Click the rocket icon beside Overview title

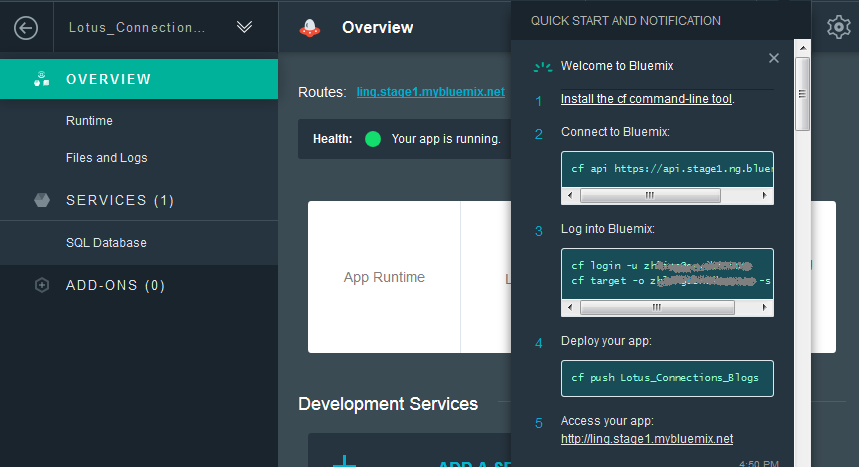pos(310,27)
